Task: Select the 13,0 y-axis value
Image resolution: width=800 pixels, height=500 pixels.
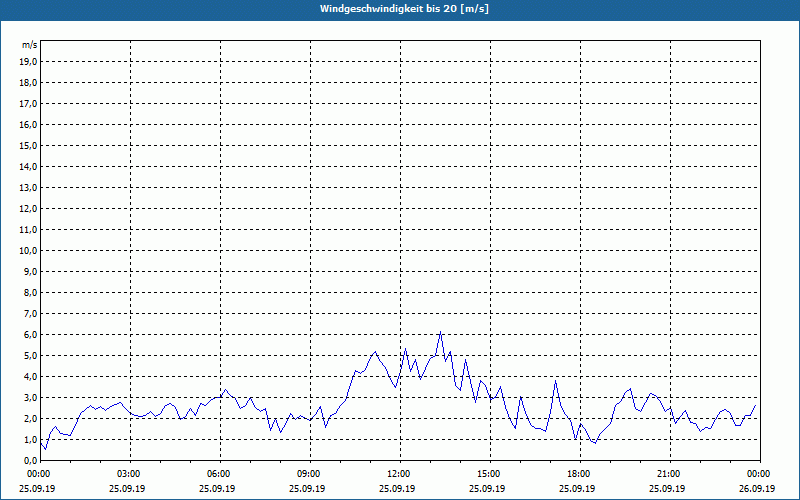Action: coord(28,188)
